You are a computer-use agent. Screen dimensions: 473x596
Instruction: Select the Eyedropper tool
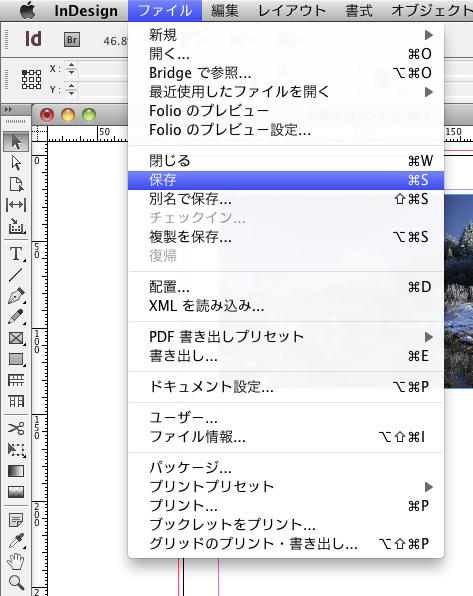coord(16,541)
